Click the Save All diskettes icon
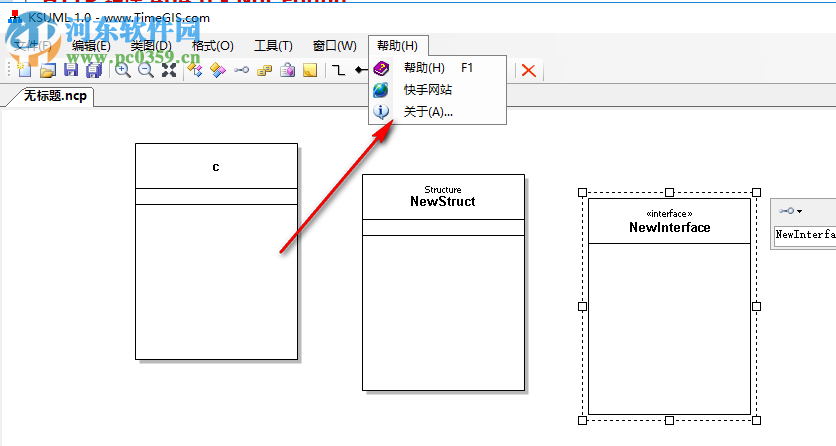 click(94, 70)
